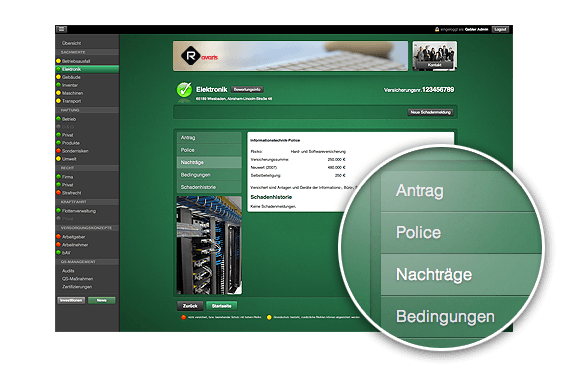
Task: Click the Versicherungssumme row in the policy panel
Action: 298,160
